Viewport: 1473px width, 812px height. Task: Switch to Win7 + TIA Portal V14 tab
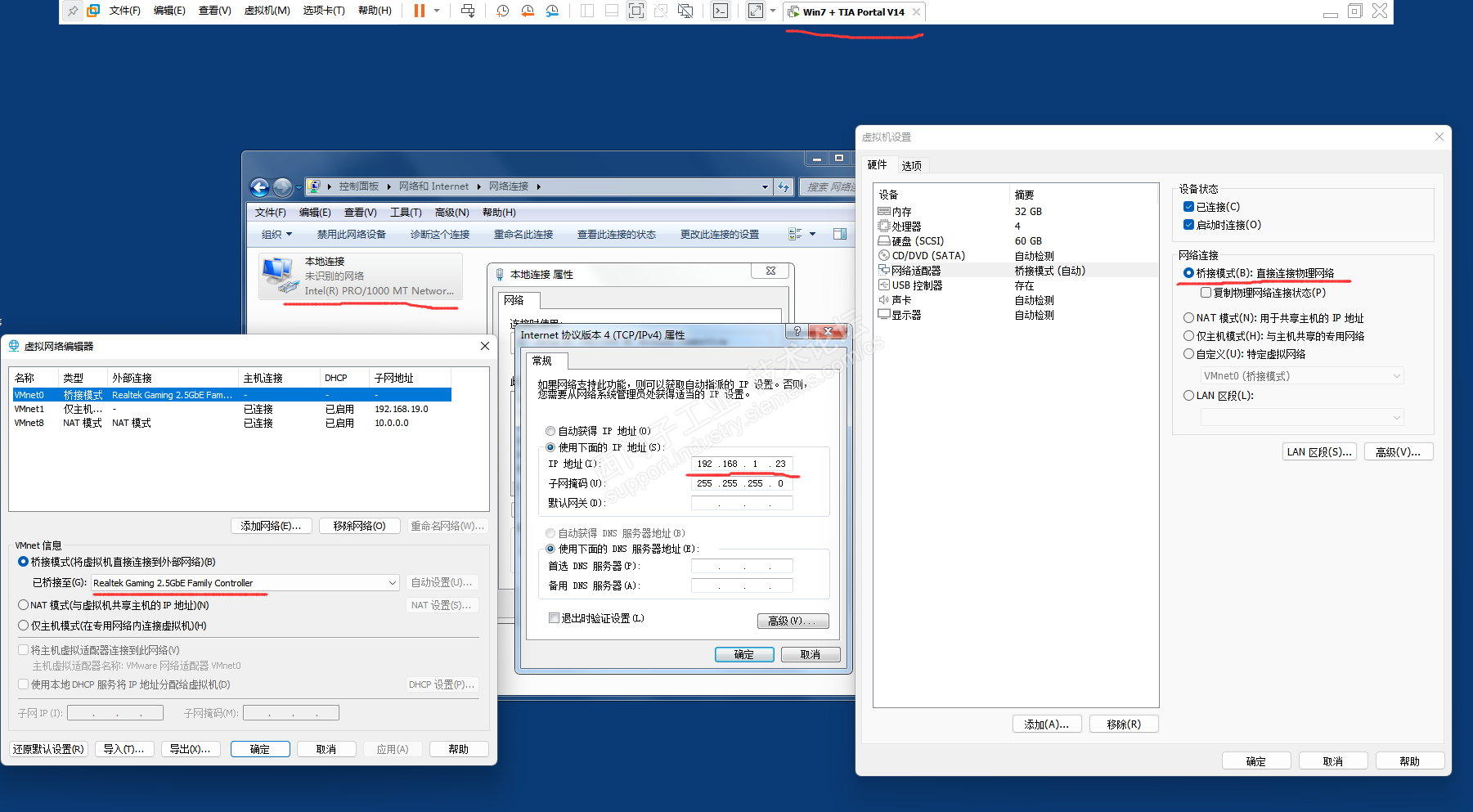pyautogui.click(x=854, y=12)
